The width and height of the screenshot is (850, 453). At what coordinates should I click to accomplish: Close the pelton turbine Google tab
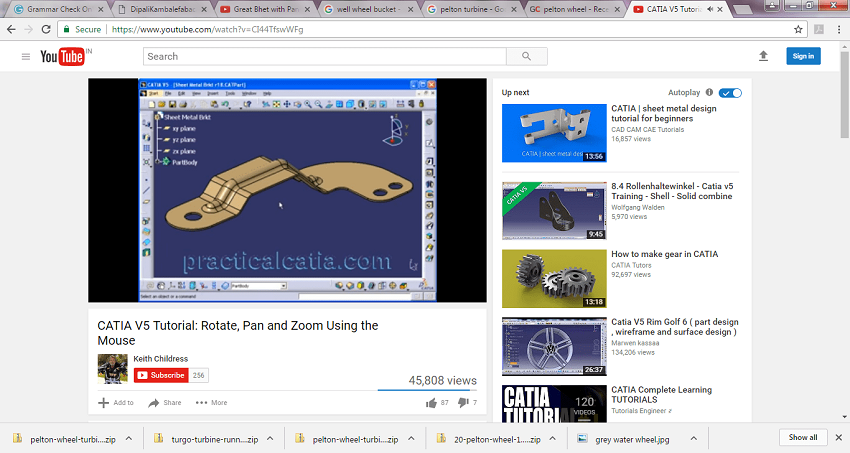(513, 9)
